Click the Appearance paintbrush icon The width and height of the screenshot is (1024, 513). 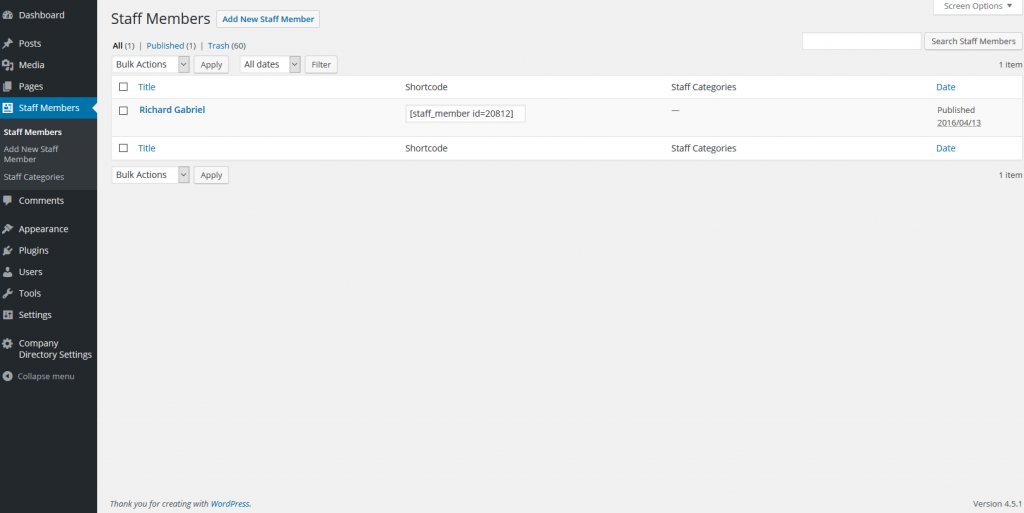click(8, 229)
